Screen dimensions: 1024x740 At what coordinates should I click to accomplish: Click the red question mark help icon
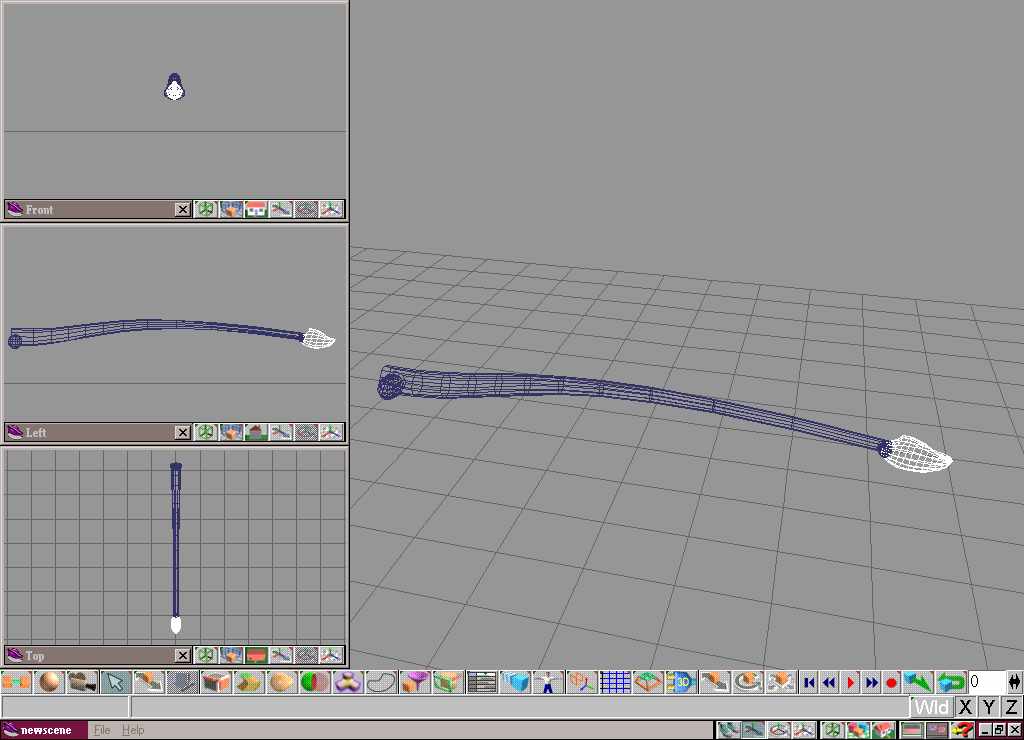coord(963,730)
